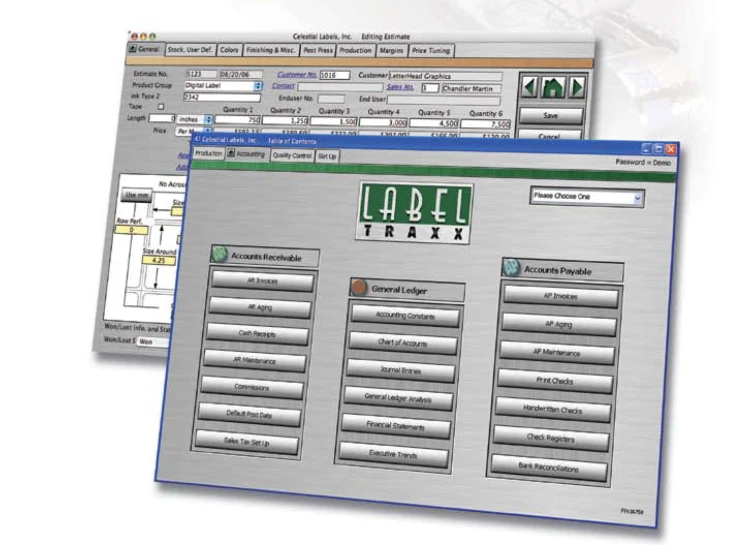
Task: Click the Save button in estimate window
Action: tap(550, 116)
